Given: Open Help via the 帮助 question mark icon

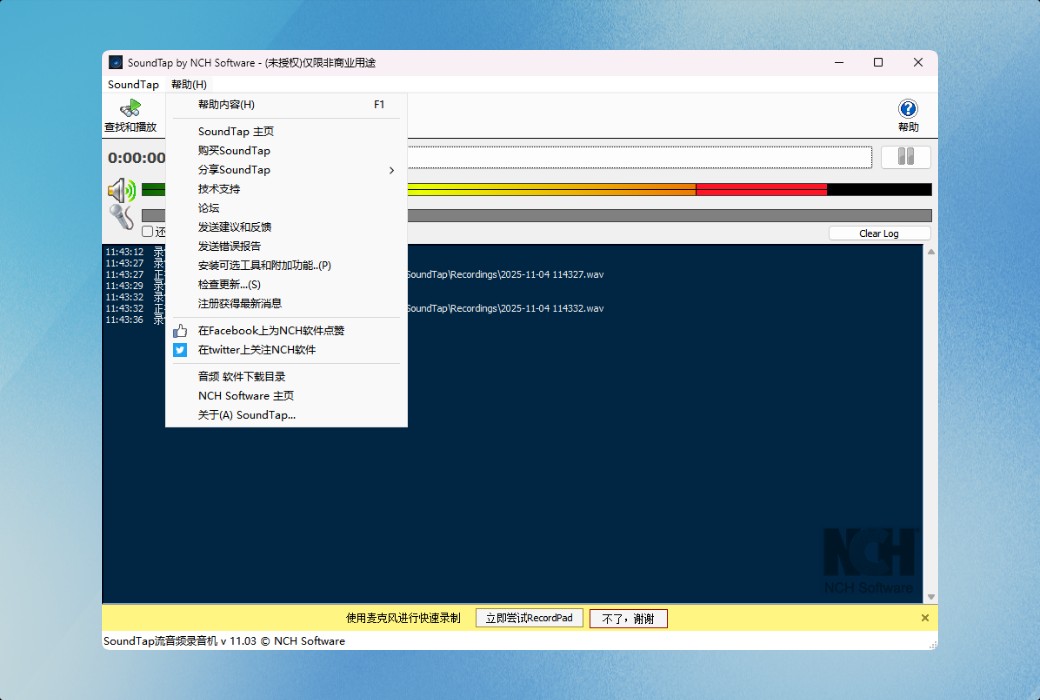Looking at the screenshot, I should pyautogui.click(x=906, y=108).
